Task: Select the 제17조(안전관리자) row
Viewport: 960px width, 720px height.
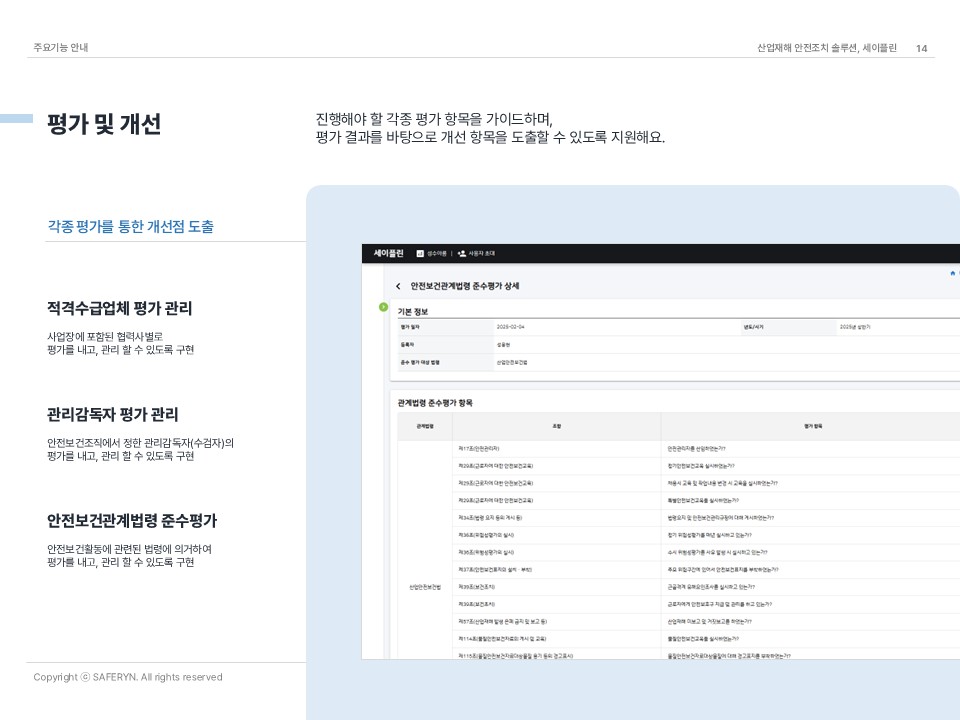Action: tap(479, 448)
